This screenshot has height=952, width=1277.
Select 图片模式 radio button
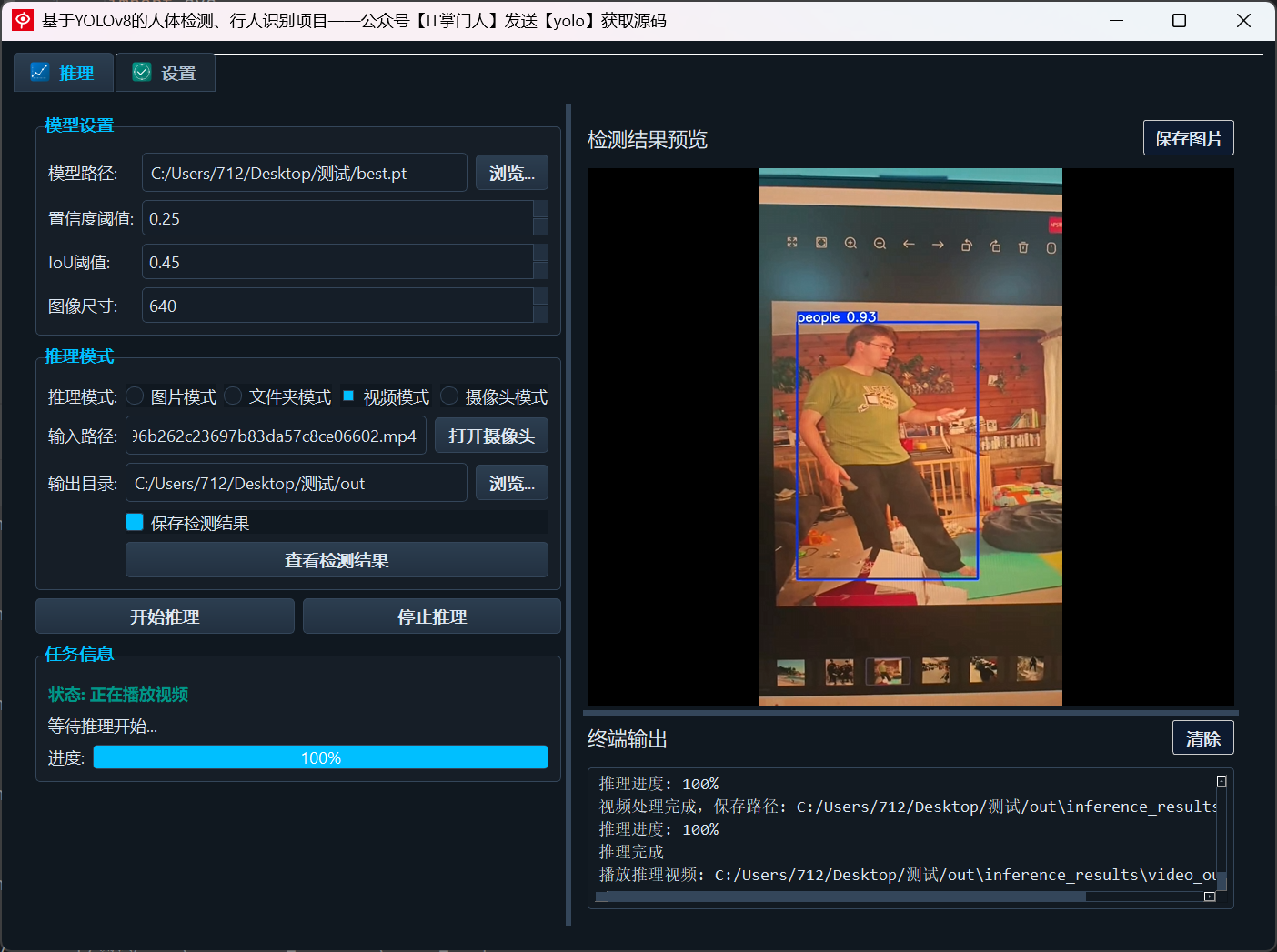click(136, 396)
